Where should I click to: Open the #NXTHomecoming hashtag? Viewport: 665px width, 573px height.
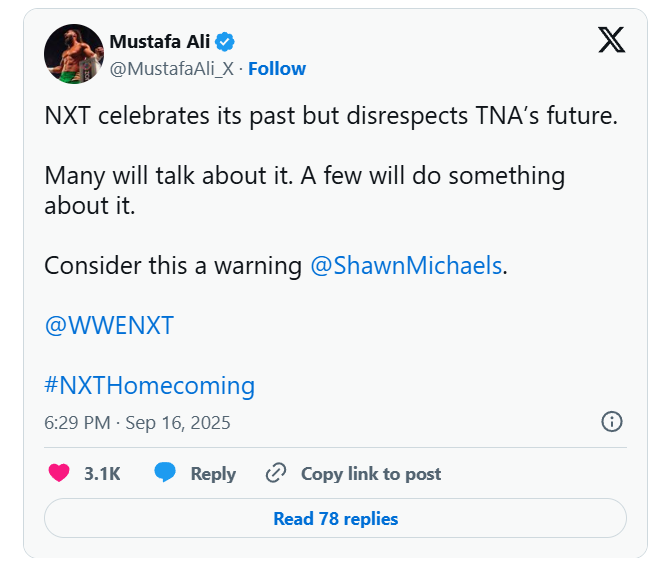[x=149, y=385]
